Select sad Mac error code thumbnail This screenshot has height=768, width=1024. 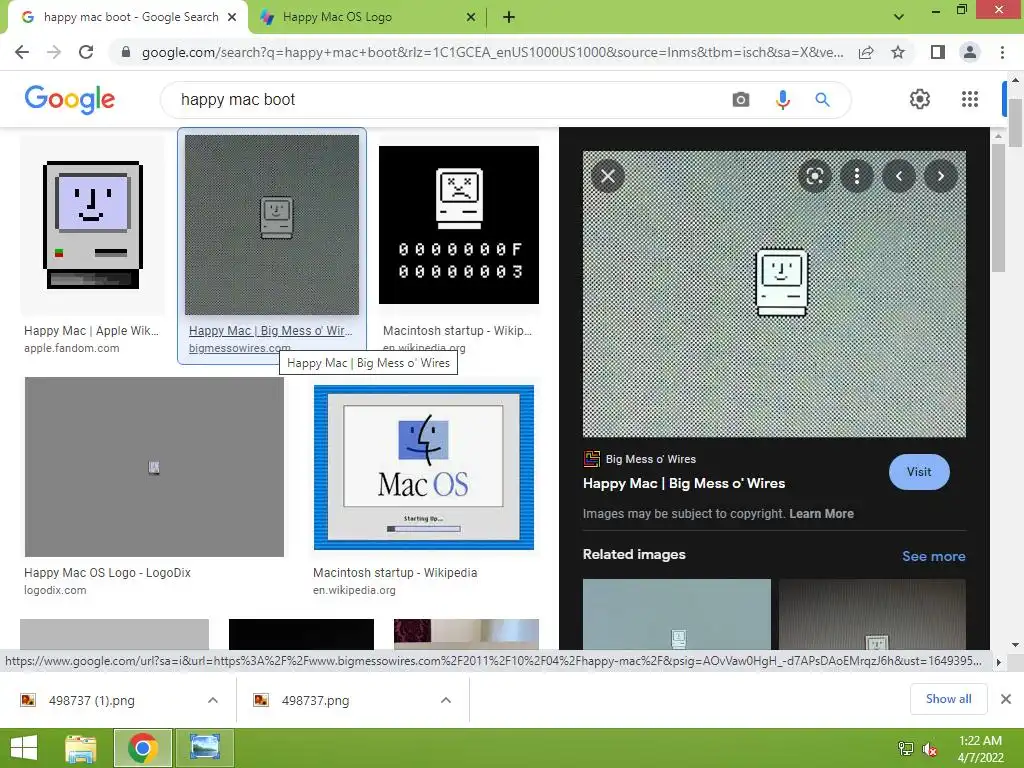[x=459, y=225]
